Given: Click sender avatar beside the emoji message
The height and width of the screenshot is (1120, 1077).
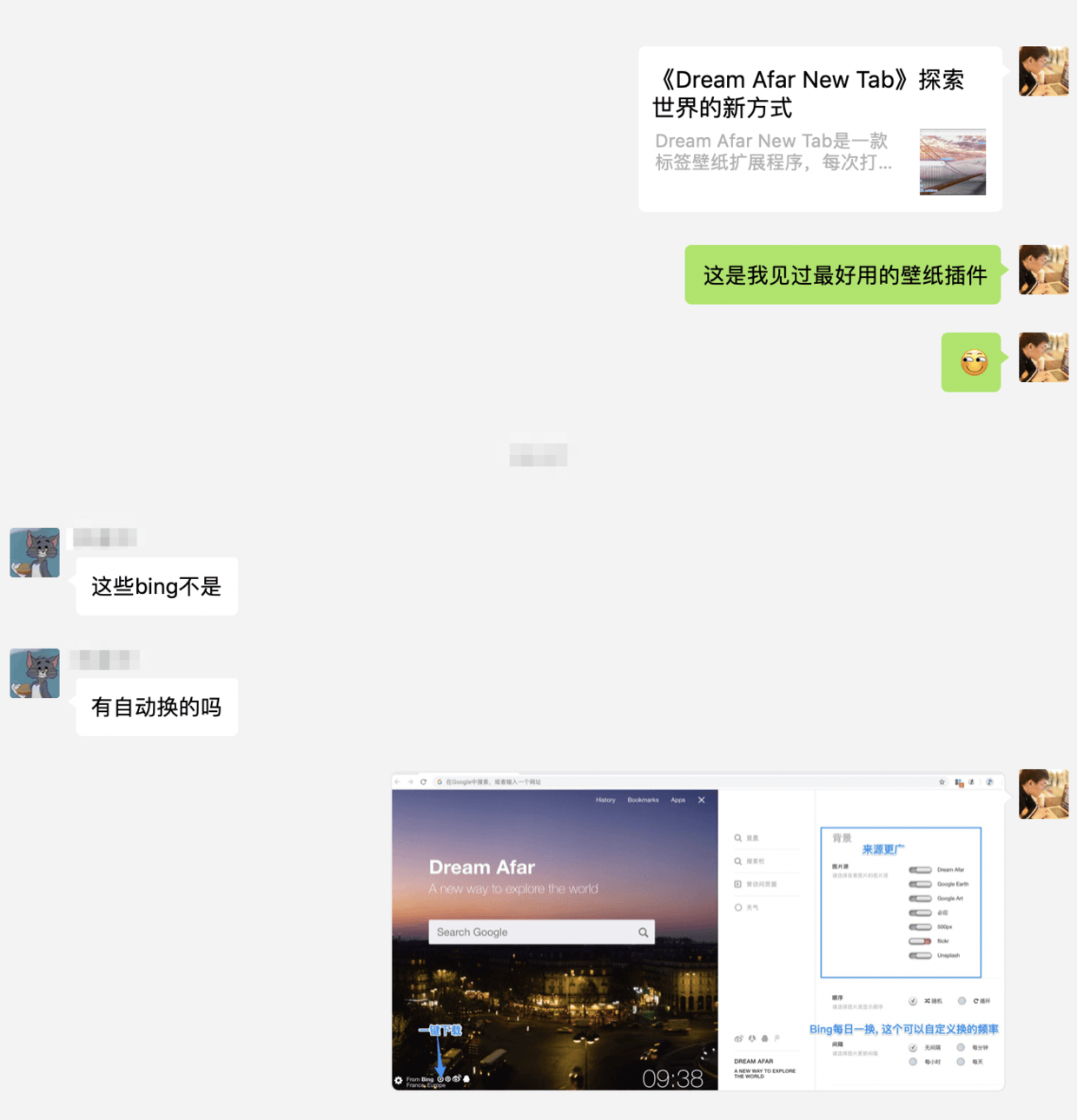Looking at the screenshot, I should coord(1043,358).
